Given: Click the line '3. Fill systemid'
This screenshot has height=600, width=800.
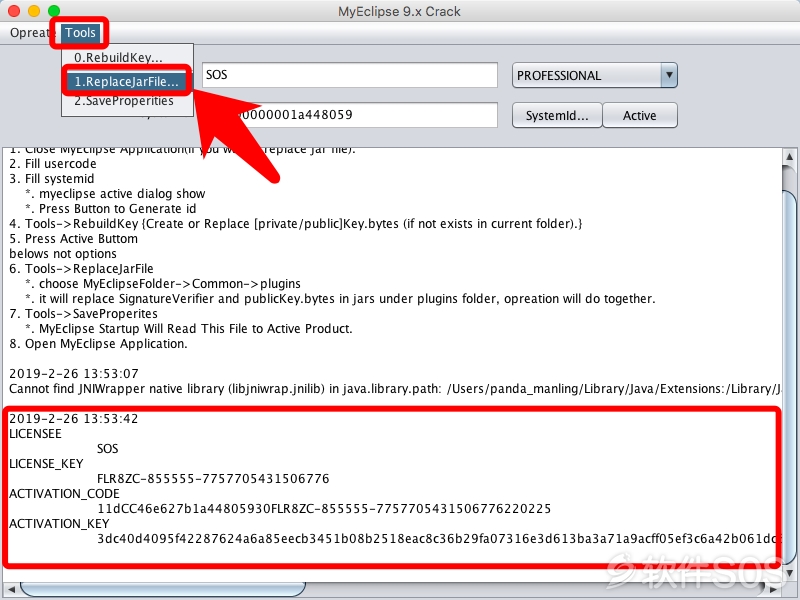Looking at the screenshot, I should 52,179.
